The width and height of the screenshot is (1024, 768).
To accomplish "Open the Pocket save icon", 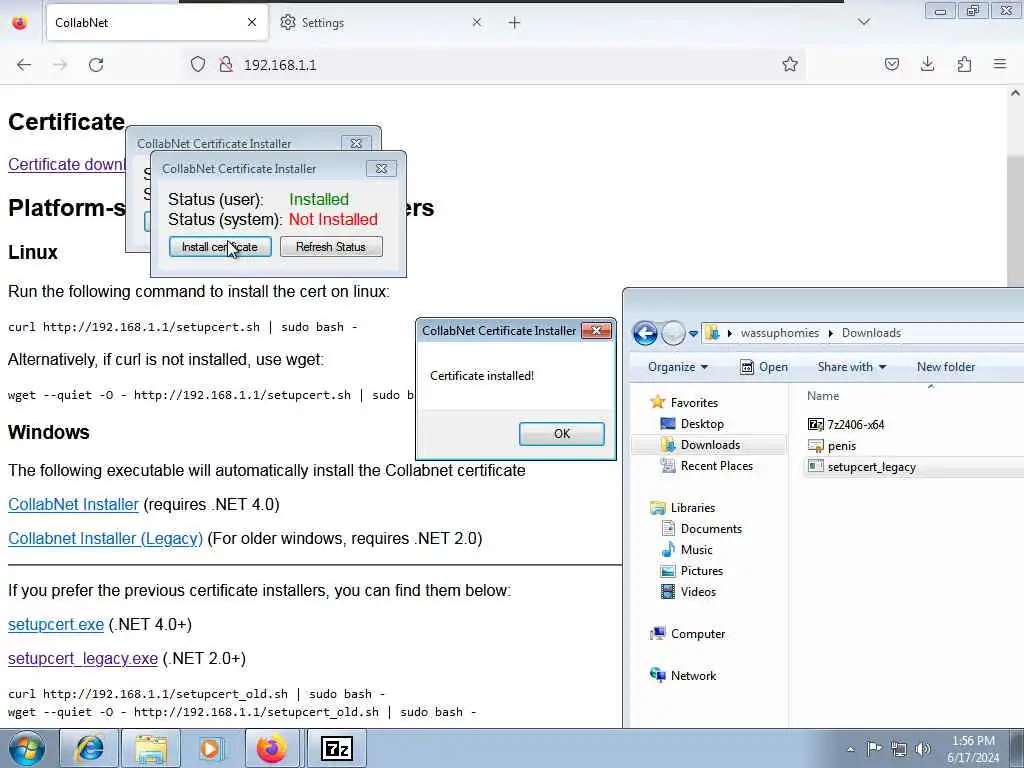I will [891, 64].
